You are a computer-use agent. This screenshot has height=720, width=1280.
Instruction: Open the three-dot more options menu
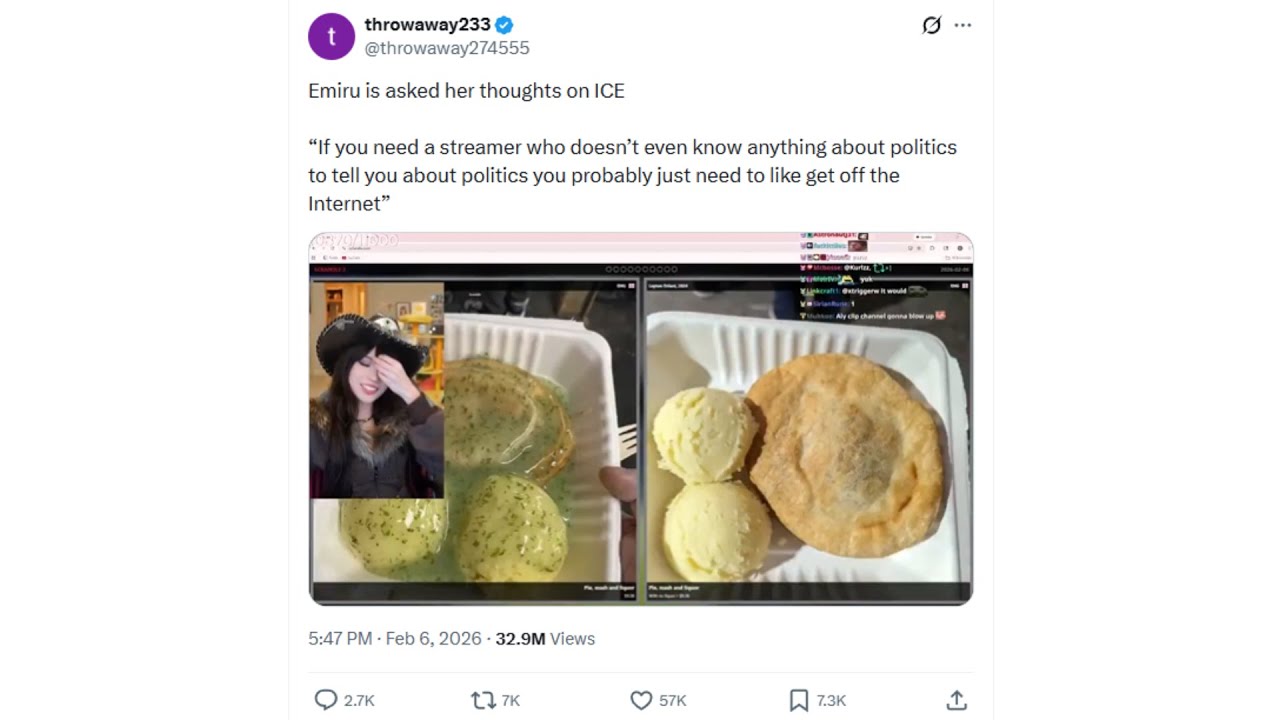point(963,25)
